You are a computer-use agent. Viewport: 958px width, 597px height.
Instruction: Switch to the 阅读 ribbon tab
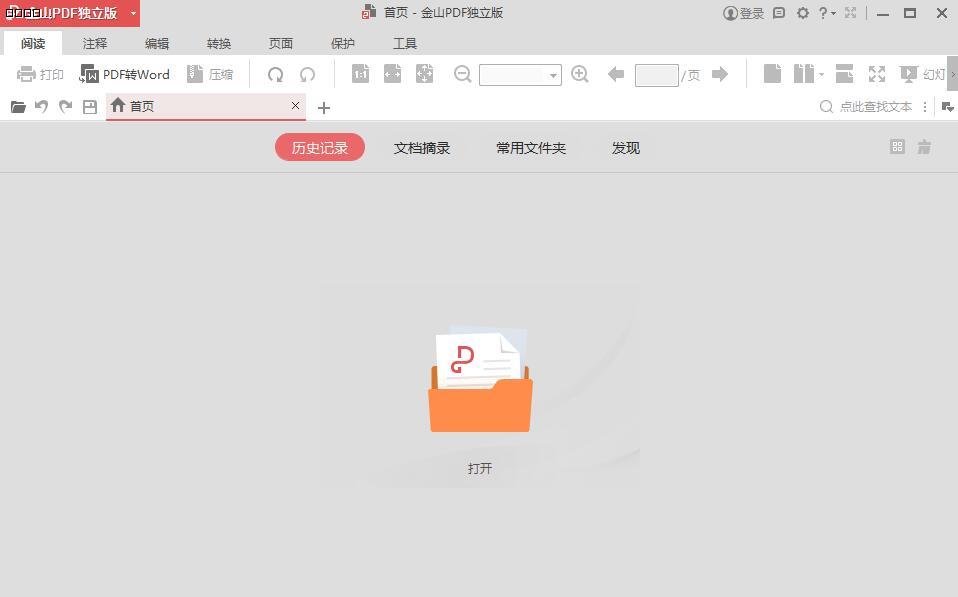pos(33,43)
